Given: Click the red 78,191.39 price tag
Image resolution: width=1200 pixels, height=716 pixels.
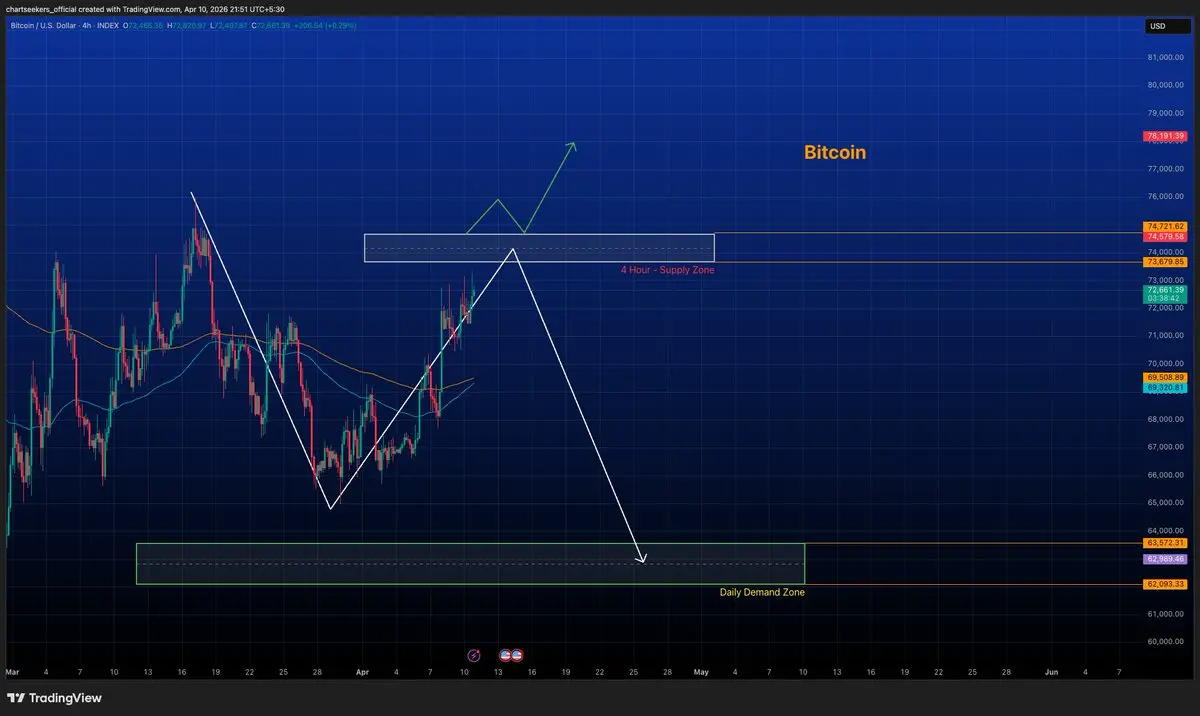Looking at the screenshot, I should pyautogui.click(x=1165, y=136).
